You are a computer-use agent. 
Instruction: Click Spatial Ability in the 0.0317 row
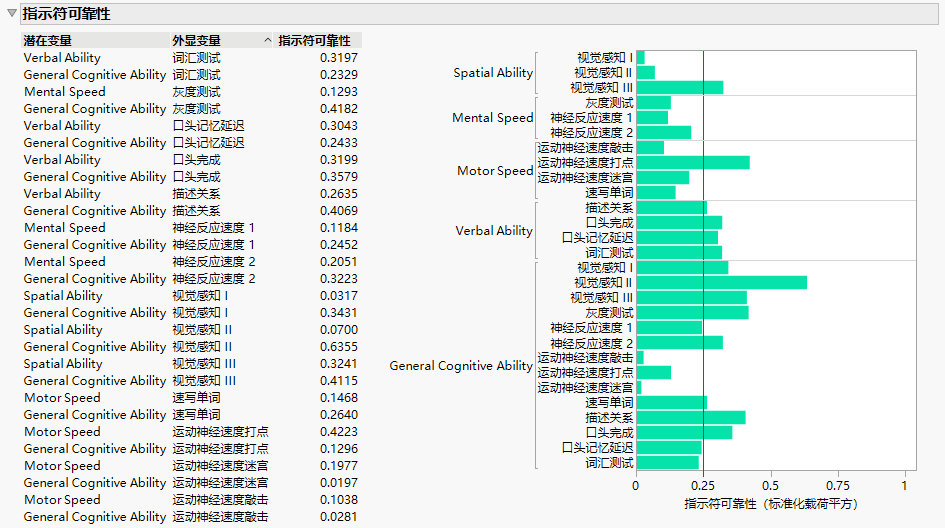click(63, 296)
